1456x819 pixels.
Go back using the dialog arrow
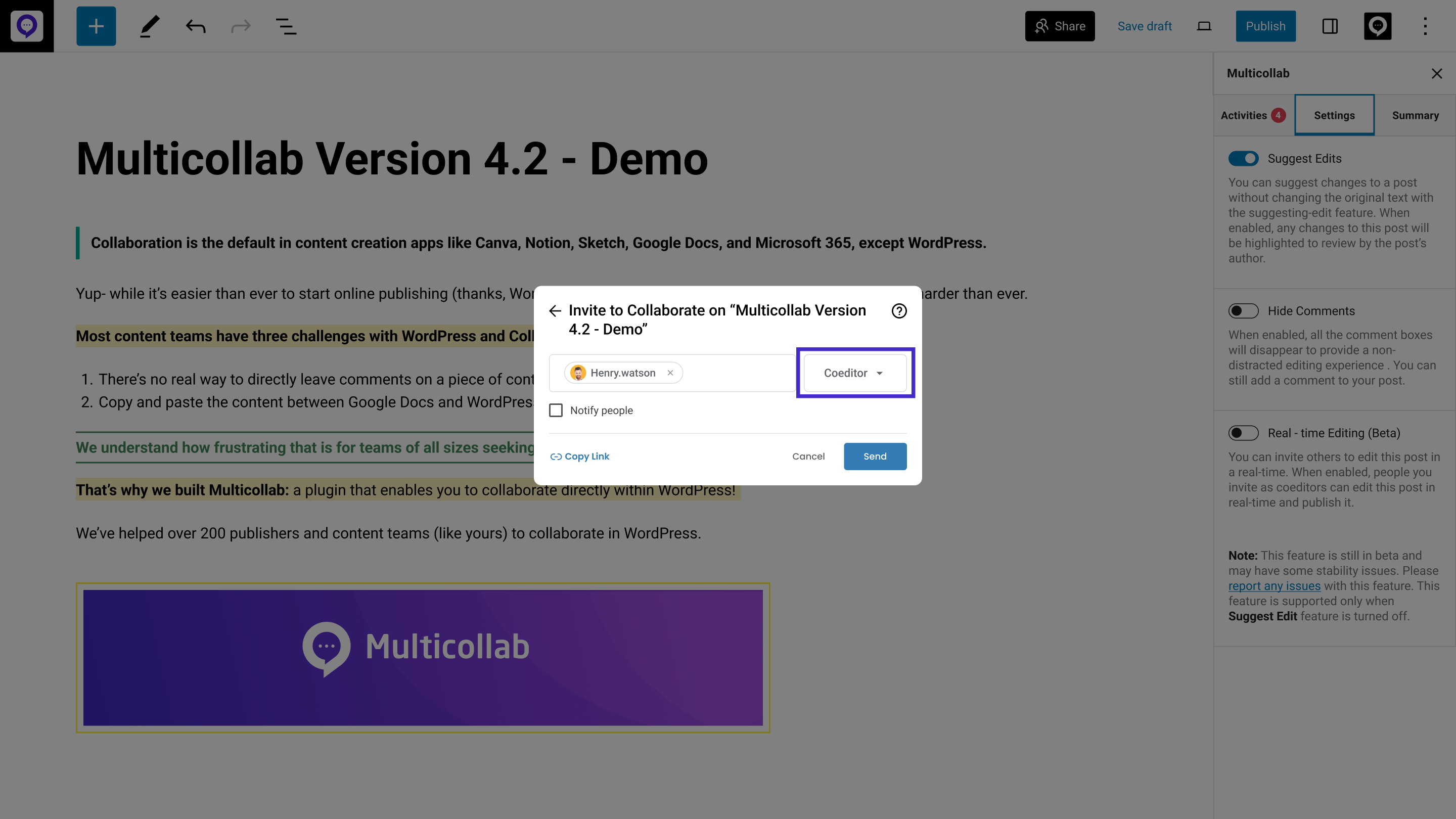click(555, 311)
